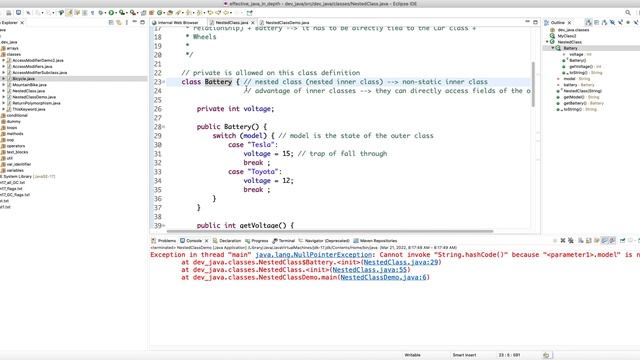Click the status bar icon at bottom right
Viewport: 640px width, 360px height.
point(546,355)
